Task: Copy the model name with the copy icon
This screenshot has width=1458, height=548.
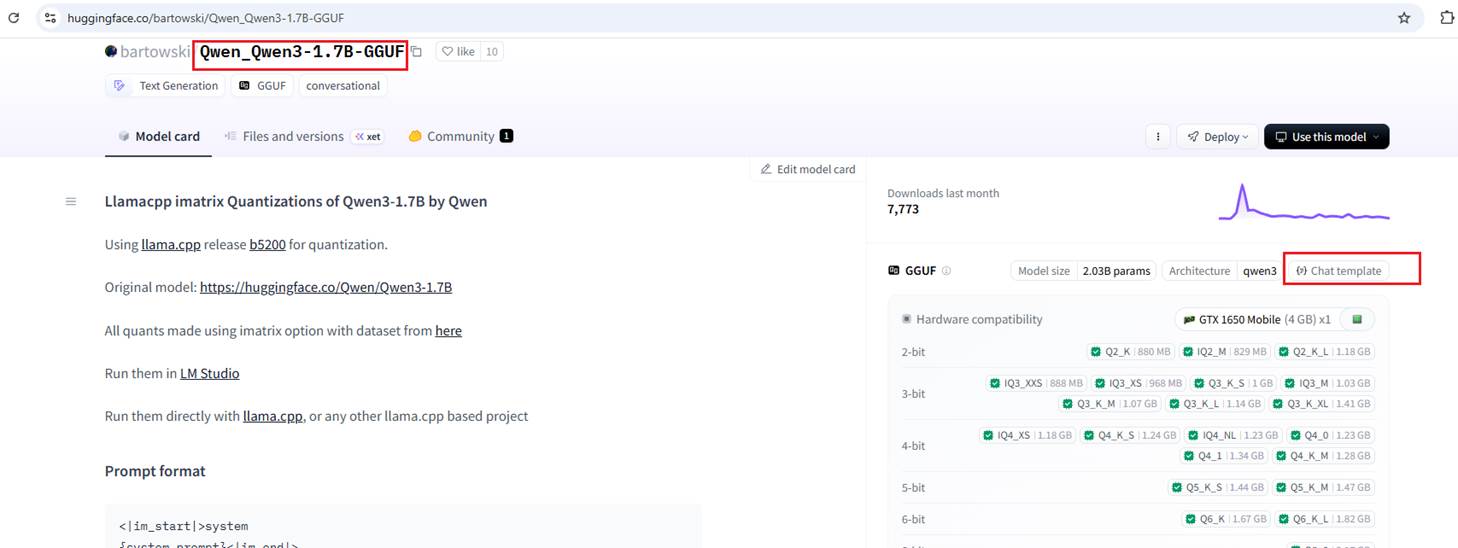Action: [417, 52]
